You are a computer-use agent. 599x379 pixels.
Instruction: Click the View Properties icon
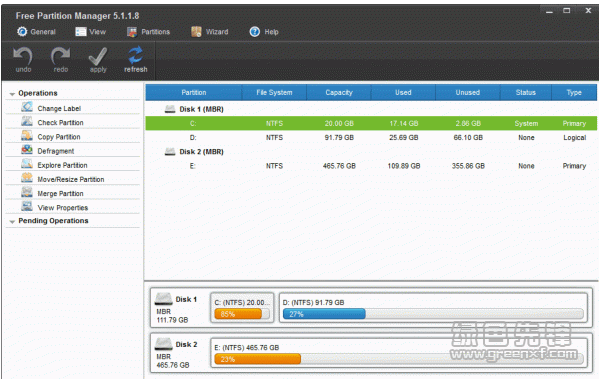27,206
